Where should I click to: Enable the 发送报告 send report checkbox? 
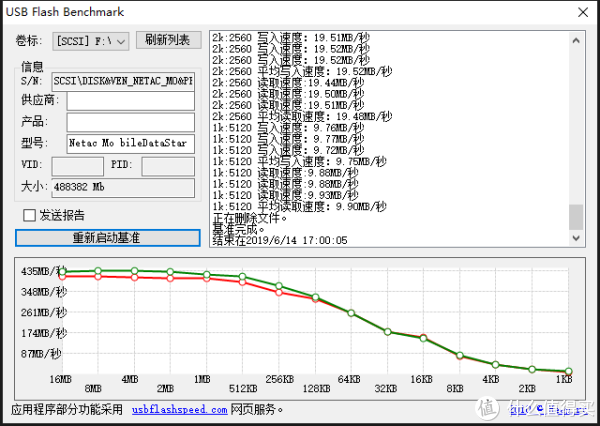pos(29,215)
